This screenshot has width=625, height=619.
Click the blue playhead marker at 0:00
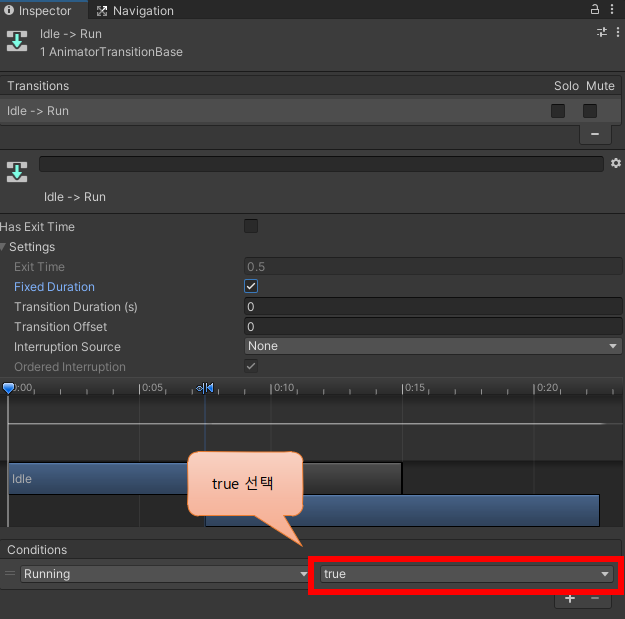[8, 387]
